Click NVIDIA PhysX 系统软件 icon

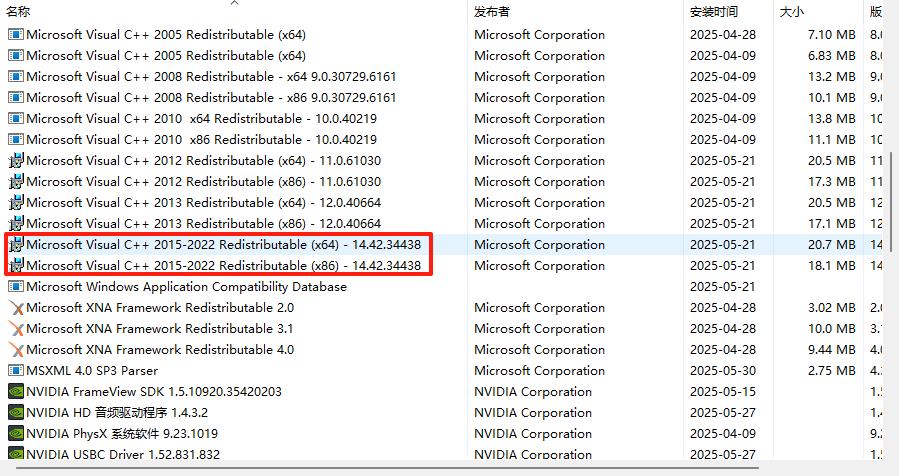click(x=16, y=434)
